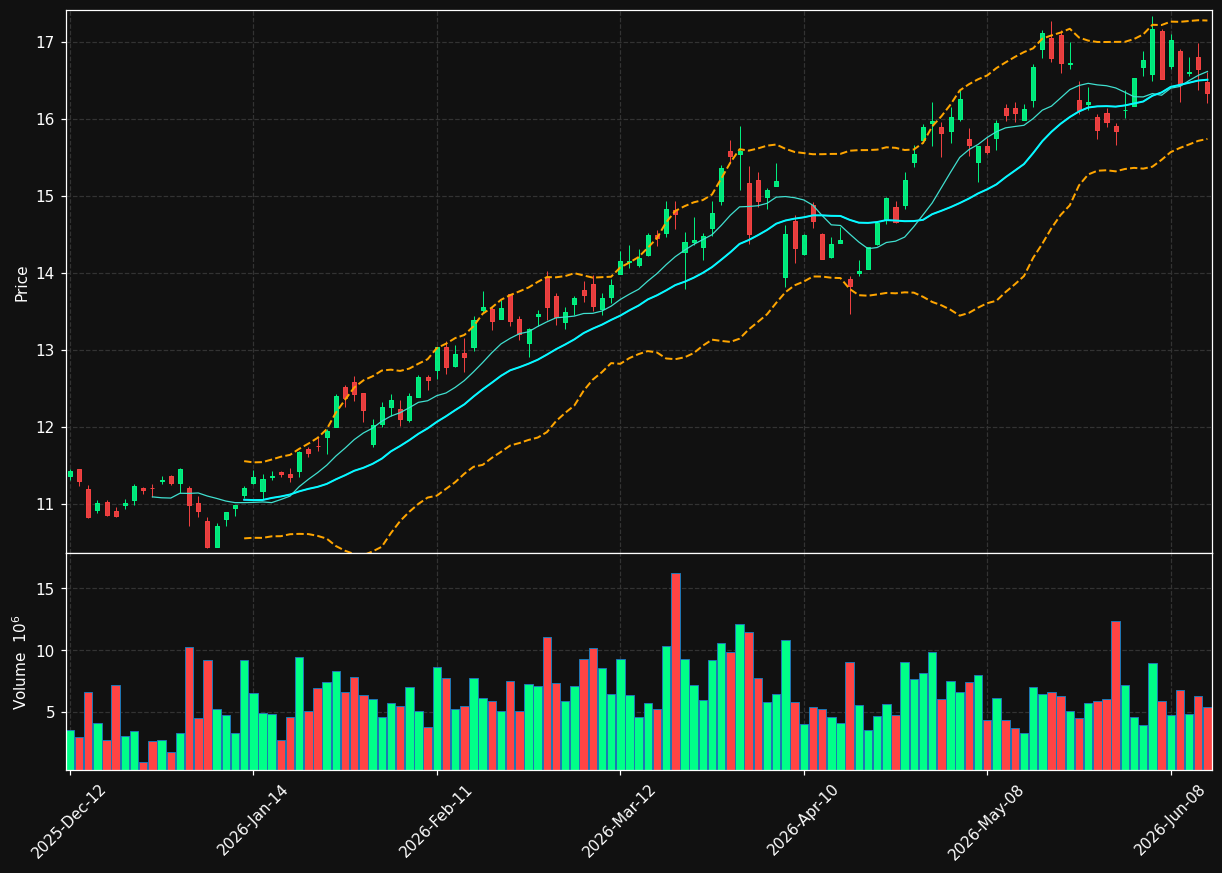Viewport: 1222px width, 873px height.
Task: Click the 2026-Jun-08 date label
Action: pyautogui.click(x=1171, y=821)
